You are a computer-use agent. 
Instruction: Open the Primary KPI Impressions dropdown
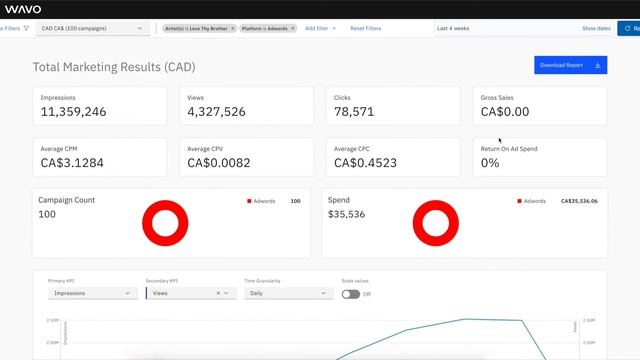(x=93, y=293)
